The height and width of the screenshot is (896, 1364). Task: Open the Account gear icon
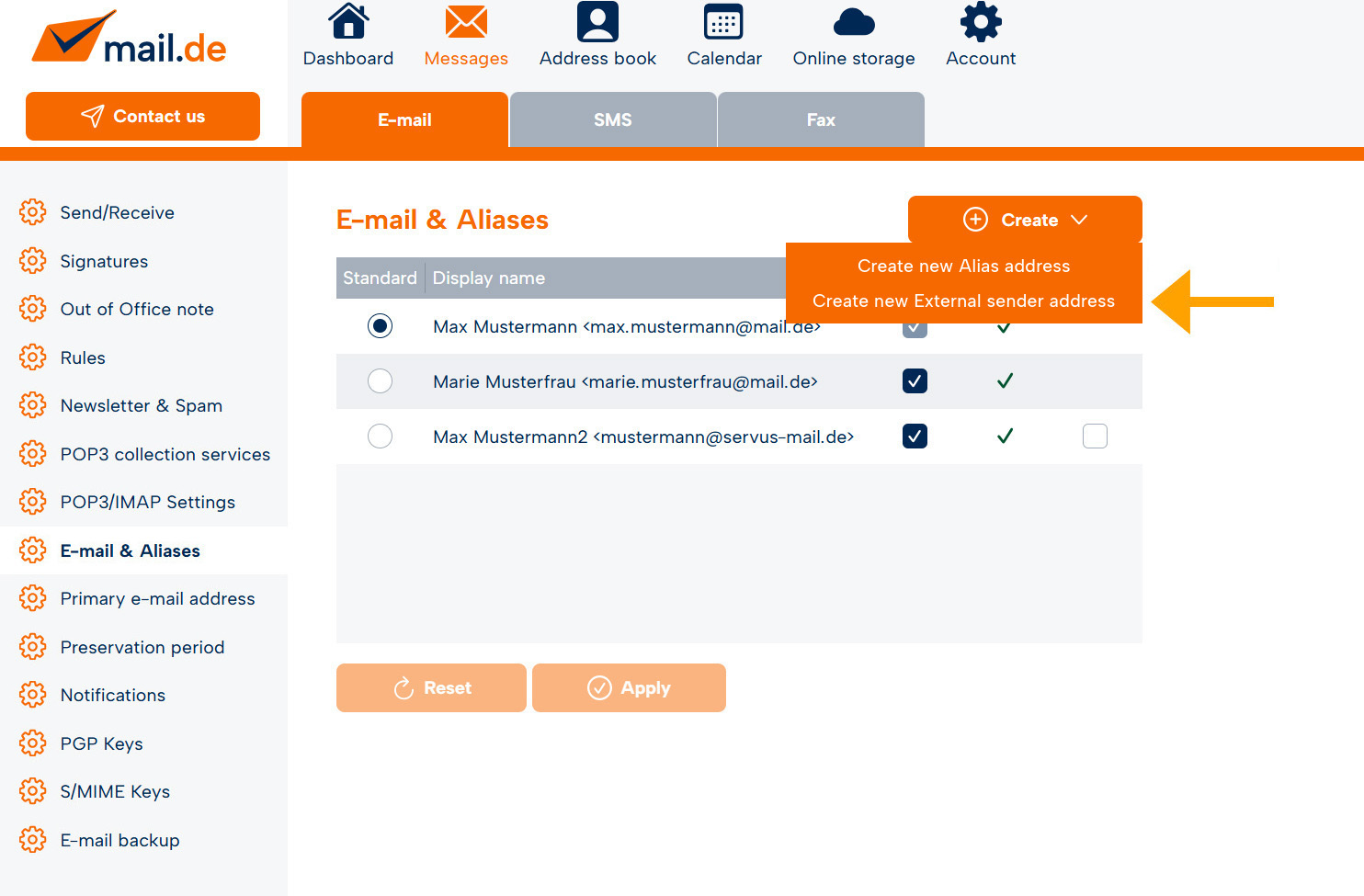[981, 22]
